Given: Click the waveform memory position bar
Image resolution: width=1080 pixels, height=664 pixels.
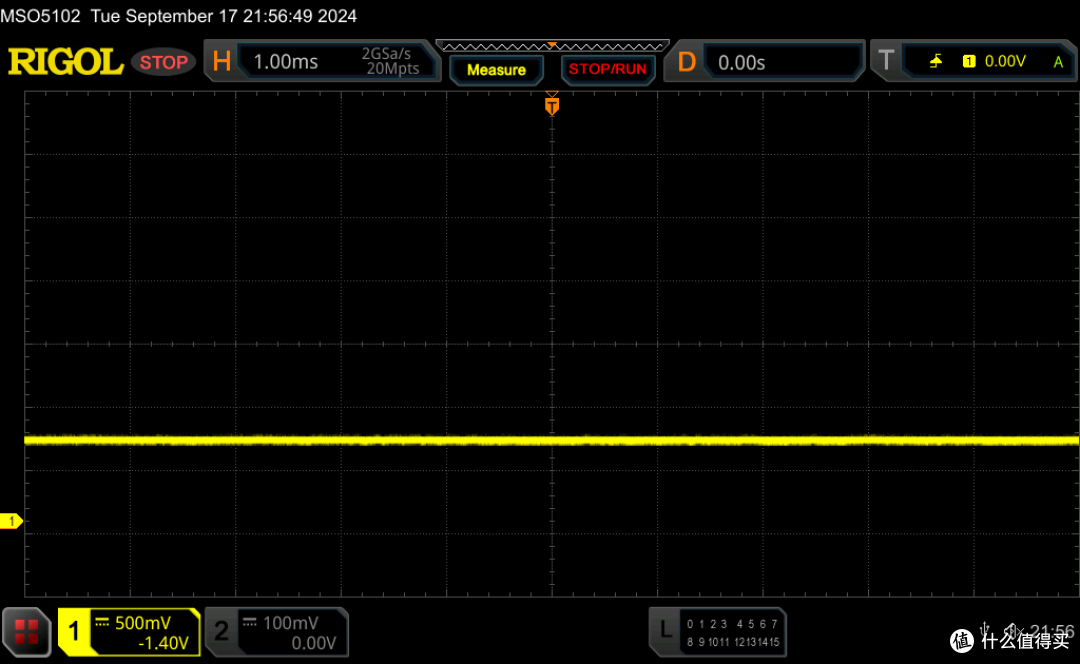Looking at the screenshot, I should pyautogui.click(x=552, y=46).
